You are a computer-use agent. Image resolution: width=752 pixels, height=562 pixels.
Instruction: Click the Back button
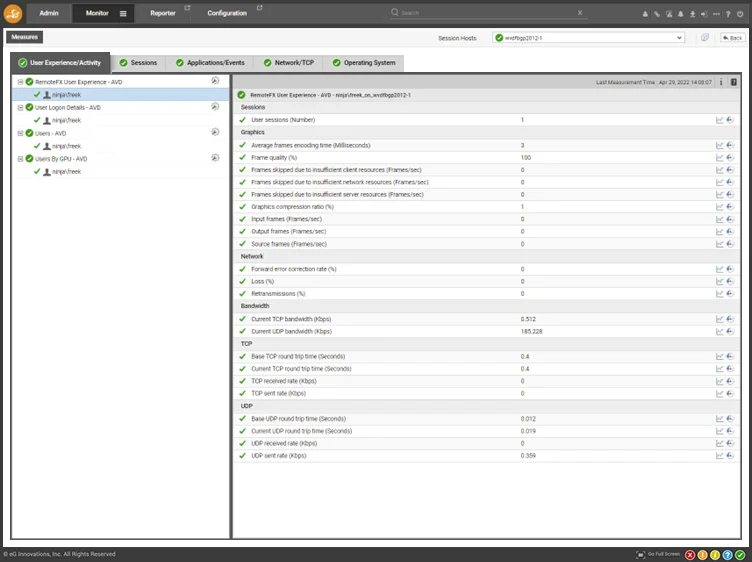[x=733, y=38]
